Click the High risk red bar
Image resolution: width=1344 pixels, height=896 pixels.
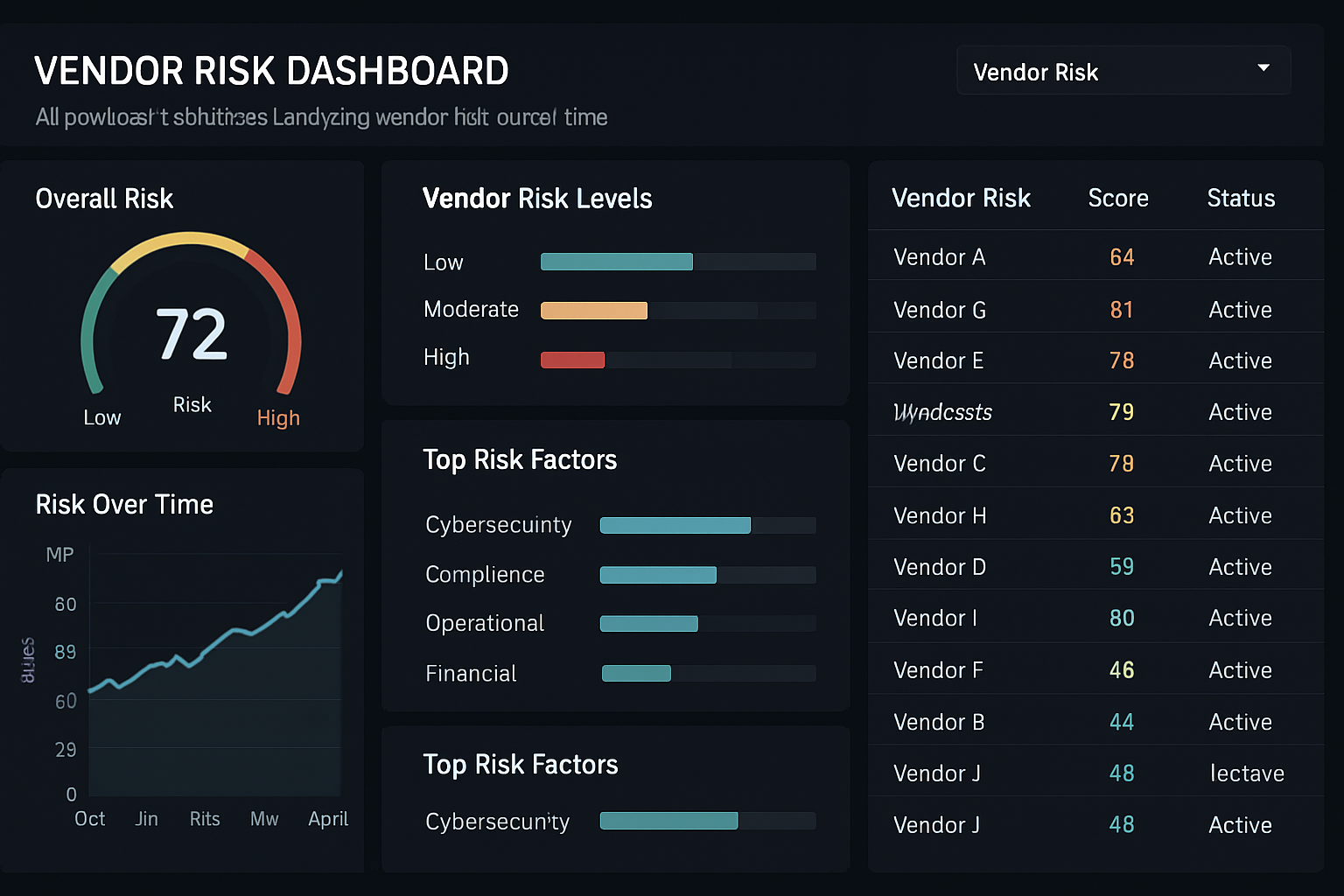coord(572,359)
